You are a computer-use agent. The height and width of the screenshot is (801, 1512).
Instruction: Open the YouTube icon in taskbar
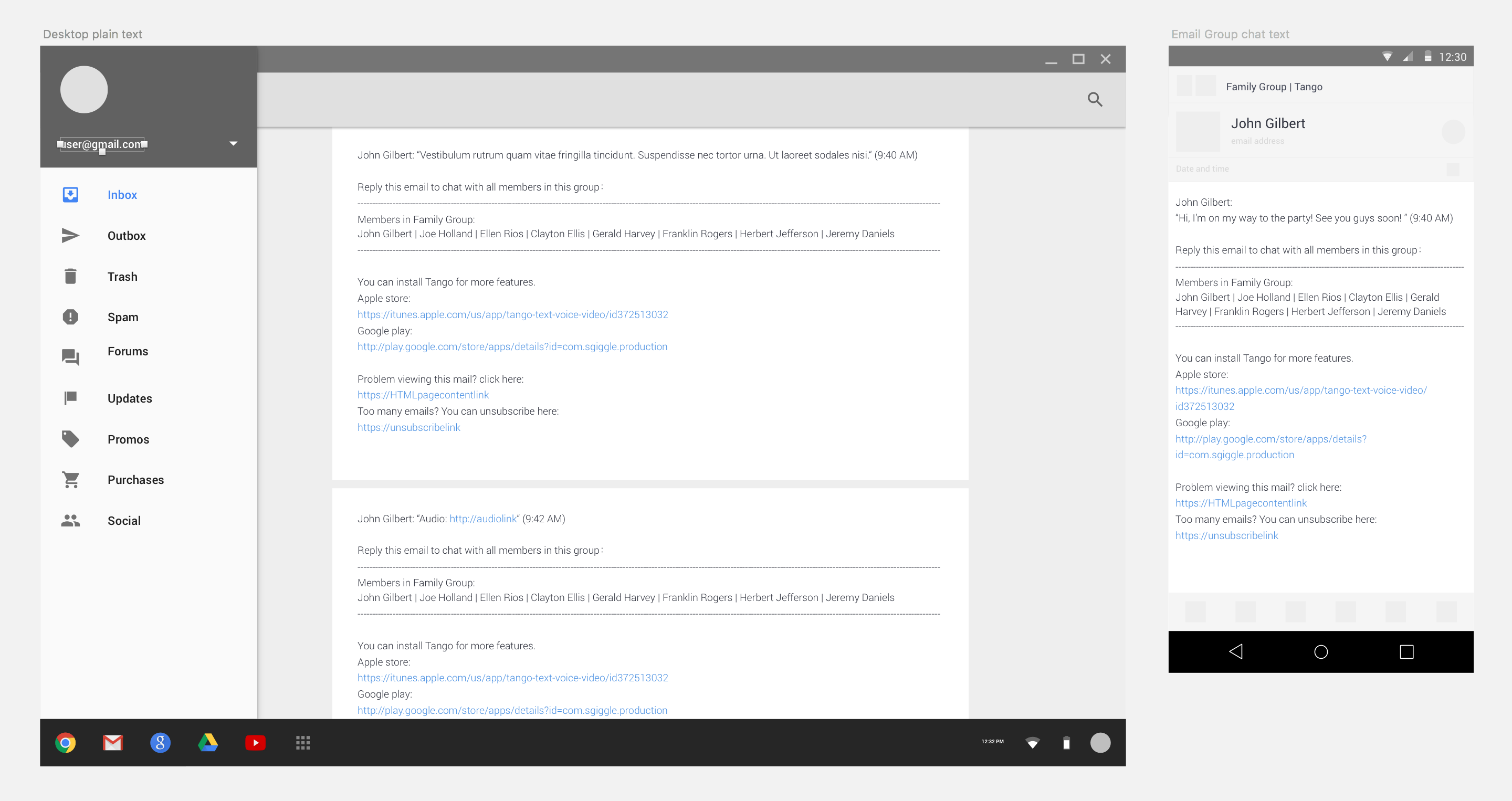(x=255, y=743)
